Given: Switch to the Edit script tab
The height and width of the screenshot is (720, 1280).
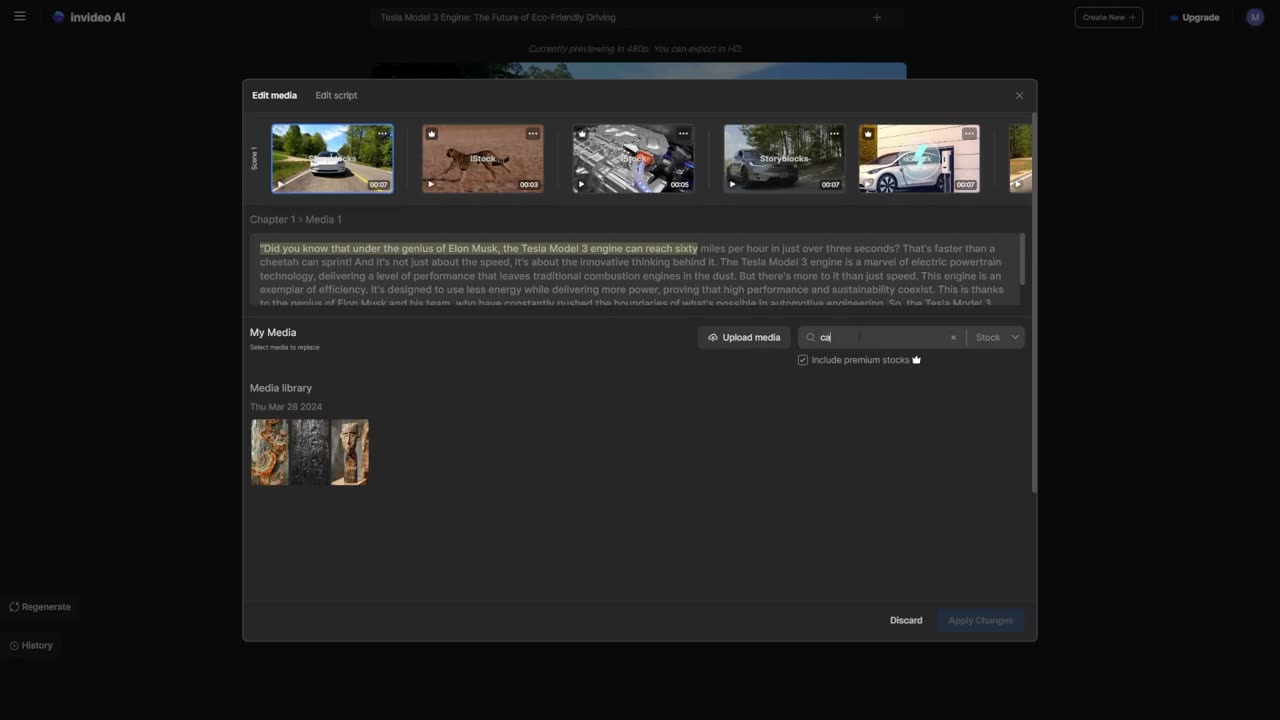Looking at the screenshot, I should [x=336, y=95].
